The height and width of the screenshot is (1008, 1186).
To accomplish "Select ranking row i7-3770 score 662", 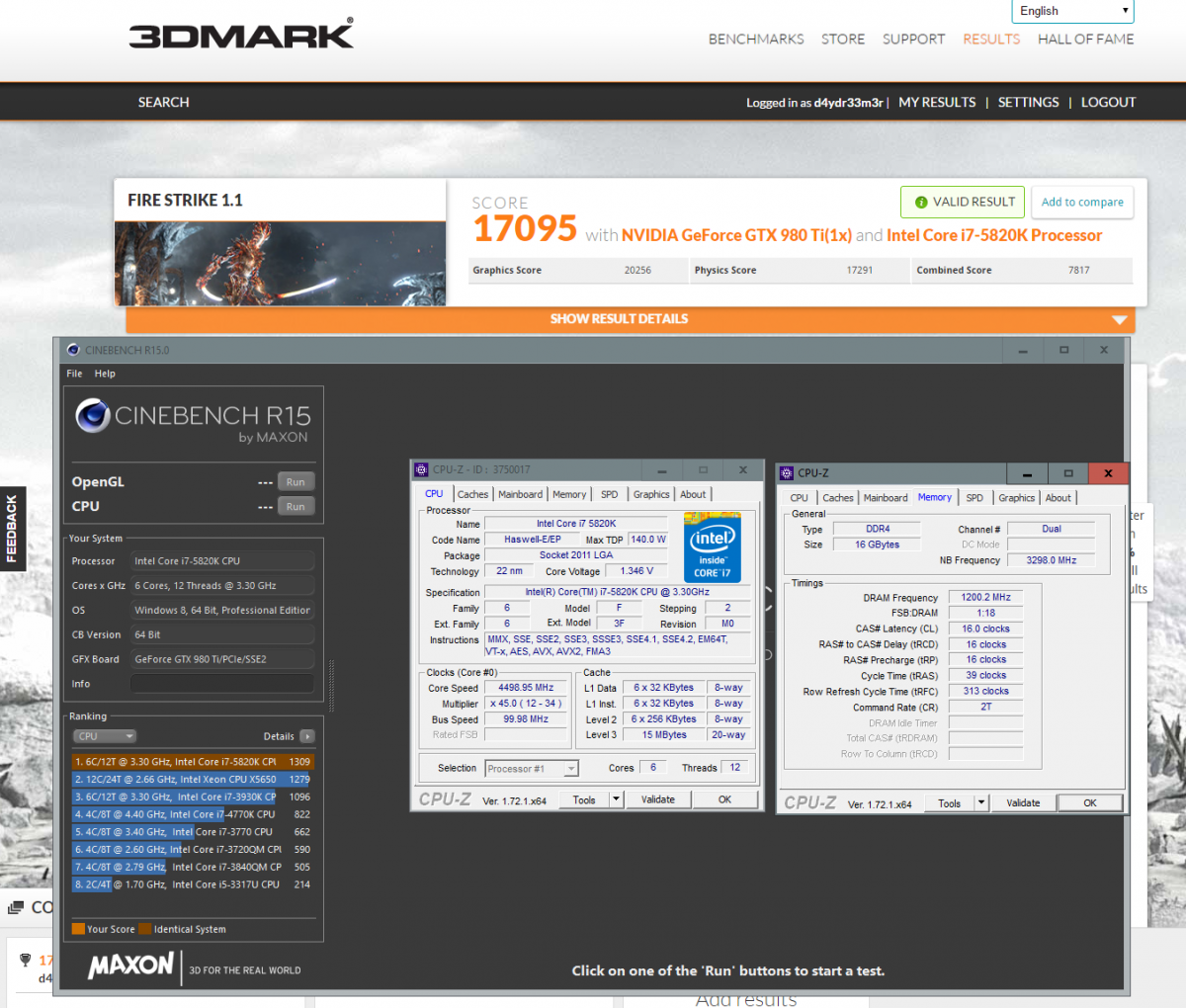I will pyautogui.click(x=192, y=832).
